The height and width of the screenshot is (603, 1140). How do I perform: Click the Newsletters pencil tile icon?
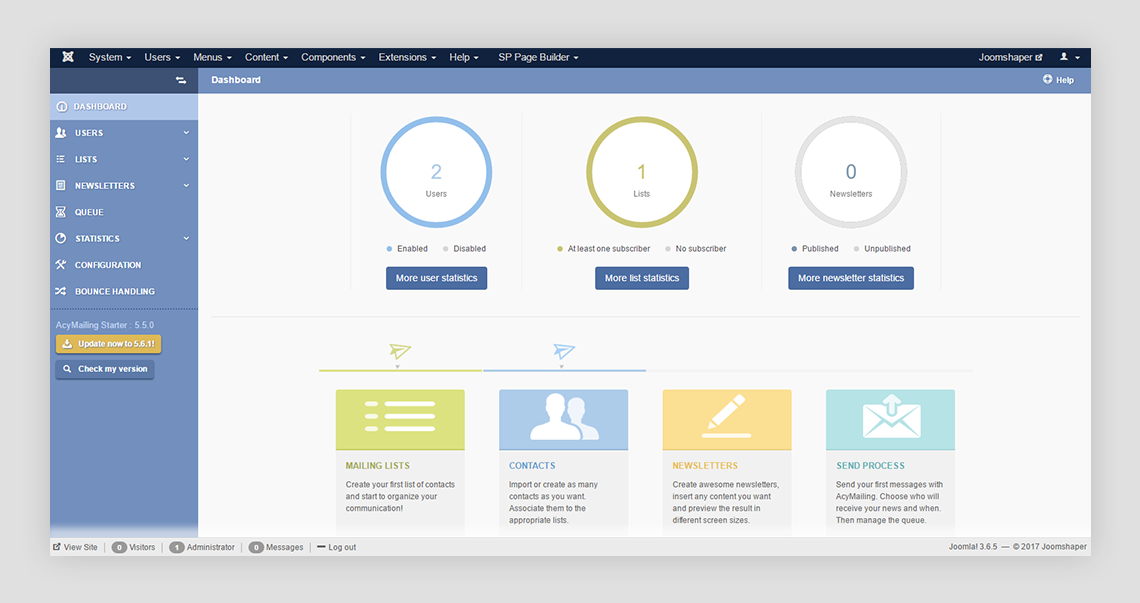click(x=726, y=419)
